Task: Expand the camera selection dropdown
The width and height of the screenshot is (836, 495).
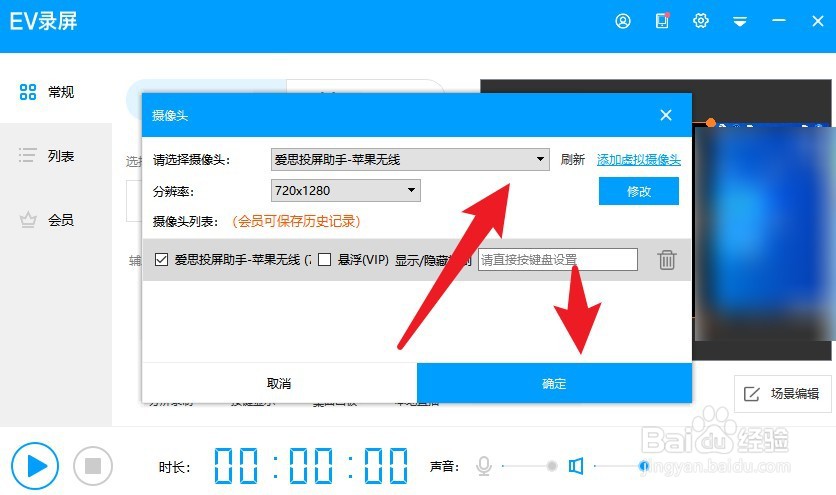Action: [x=410, y=159]
